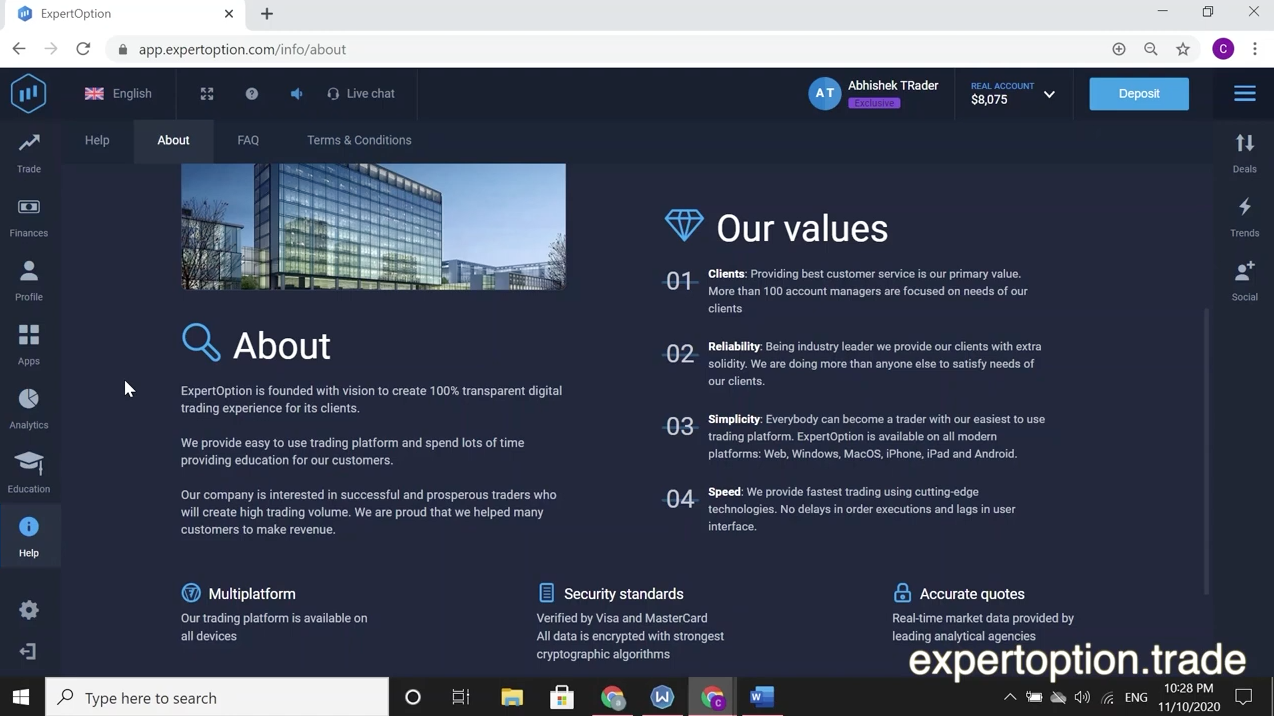The height and width of the screenshot is (716, 1274).
Task: Close the ExpertOption browser tab
Action: point(229,14)
